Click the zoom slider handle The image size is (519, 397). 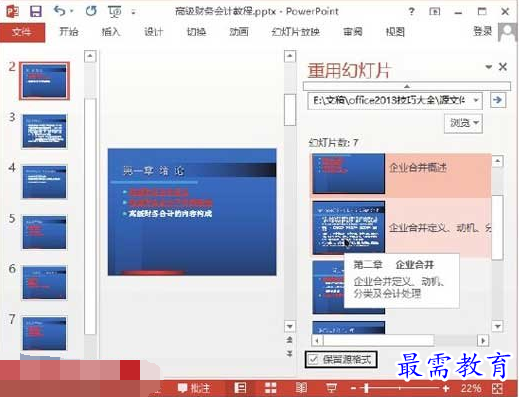pyautogui.click(x=367, y=388)
